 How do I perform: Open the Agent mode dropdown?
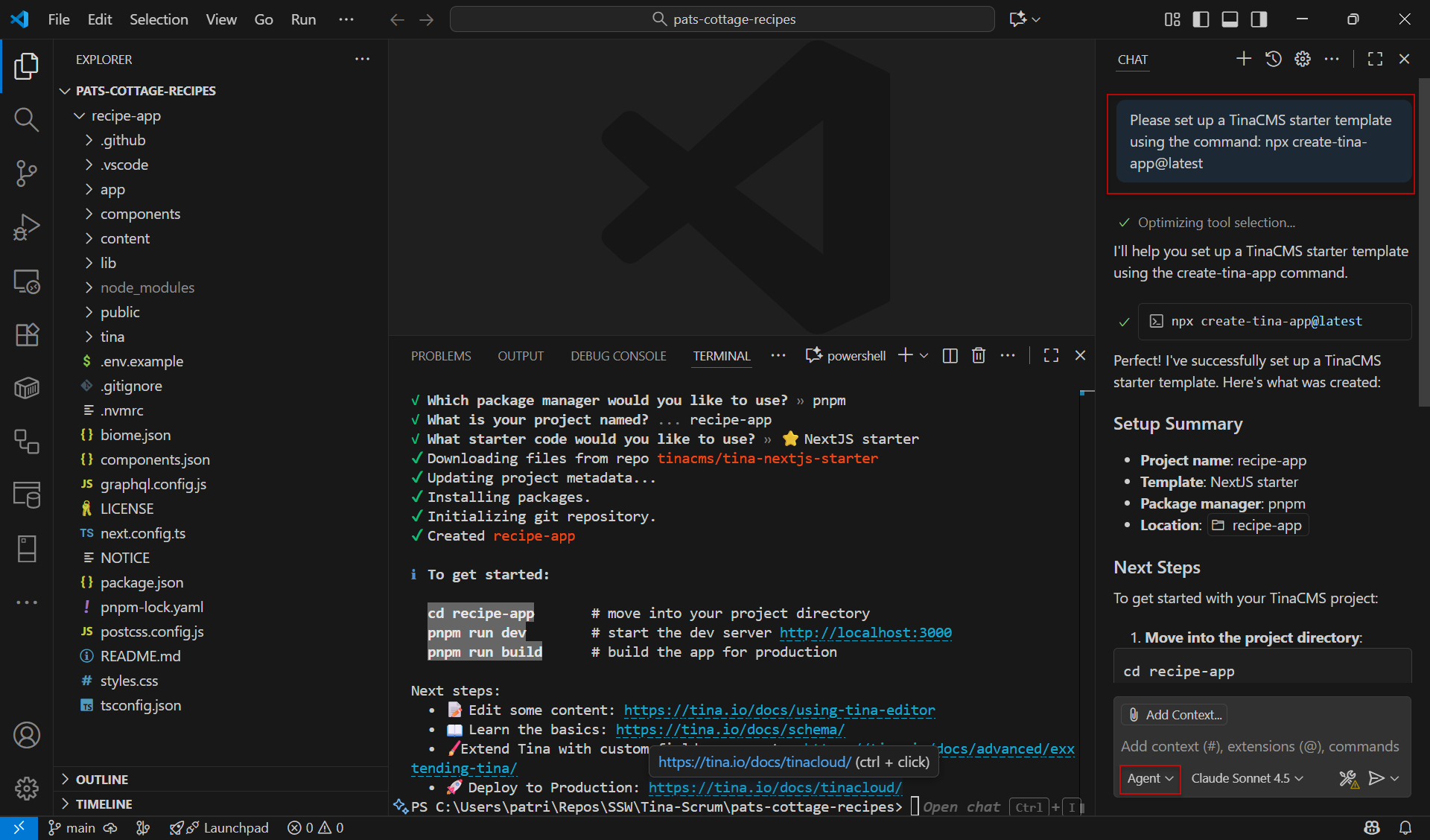[1149, 778]
